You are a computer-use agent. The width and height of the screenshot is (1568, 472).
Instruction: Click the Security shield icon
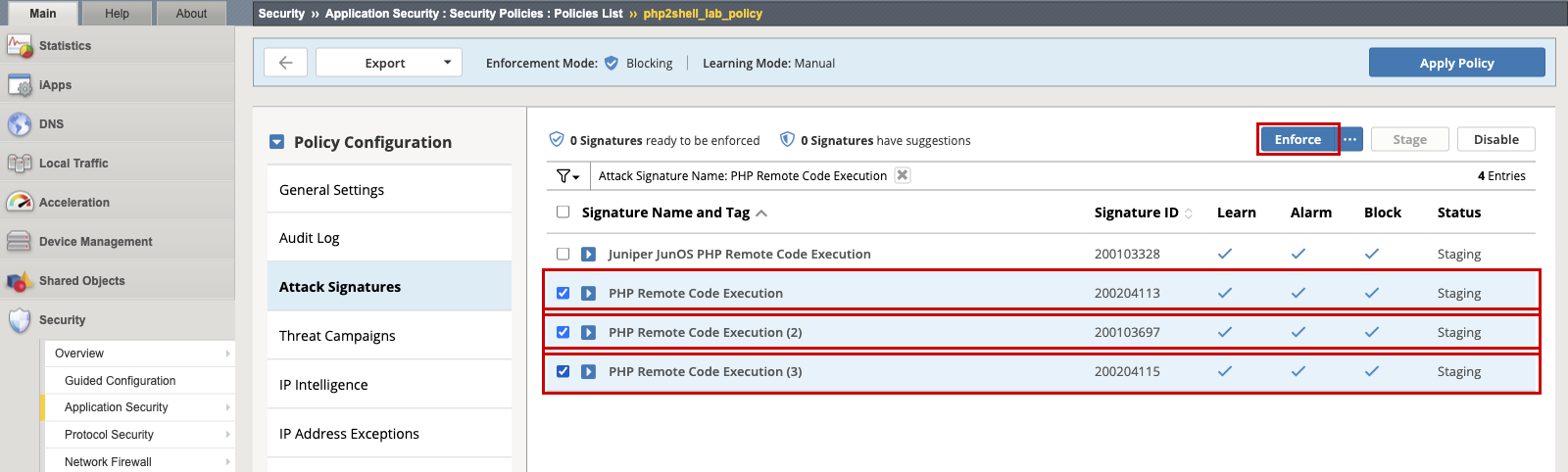tap(20, 320)
